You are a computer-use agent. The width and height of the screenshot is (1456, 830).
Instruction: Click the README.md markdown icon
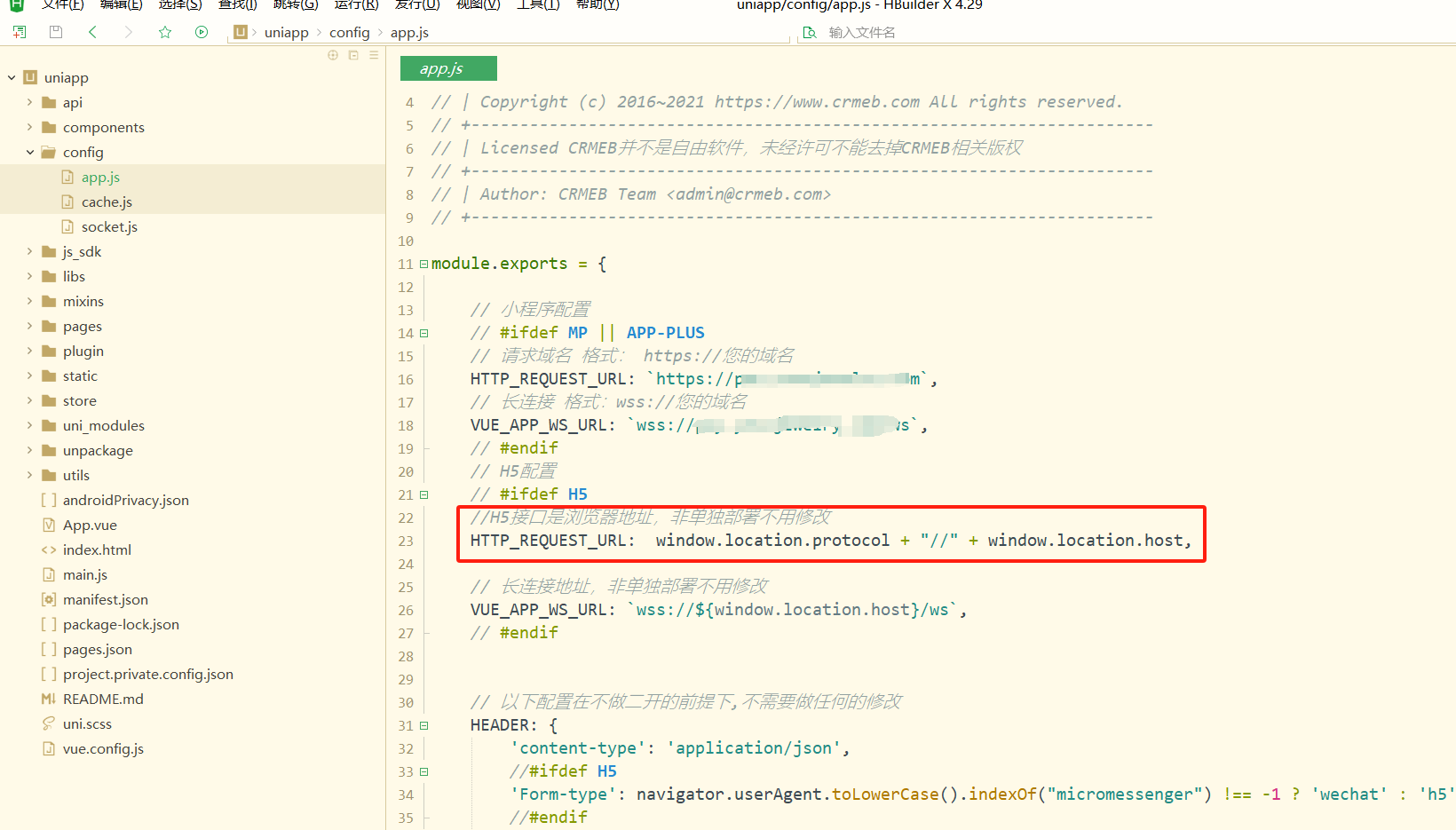click(x=49, y=699)
